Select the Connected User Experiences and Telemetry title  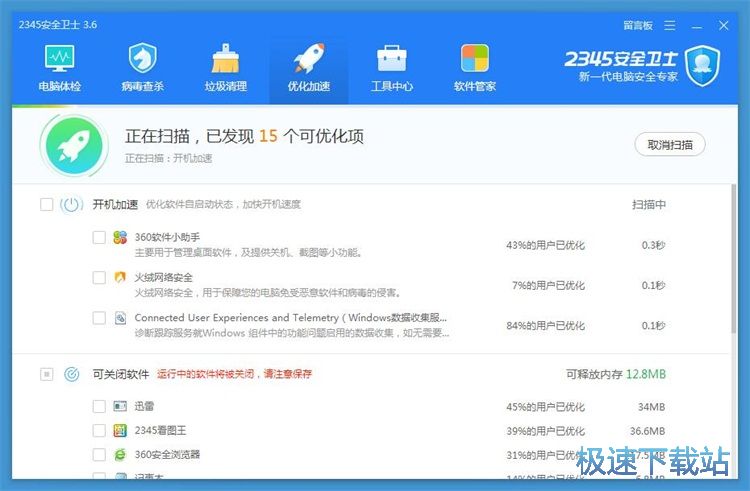click(291, 317)
